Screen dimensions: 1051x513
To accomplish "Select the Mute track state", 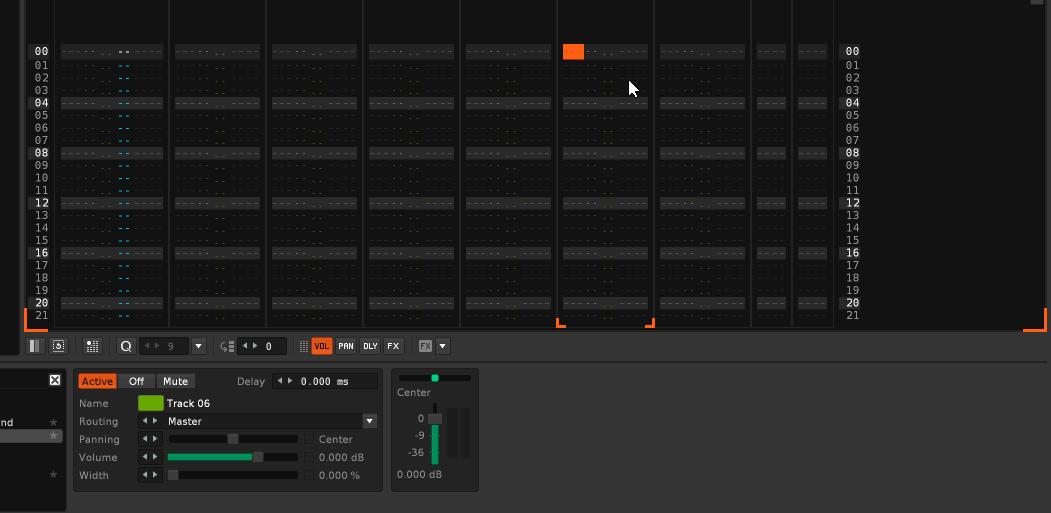I will coord(175,381).
